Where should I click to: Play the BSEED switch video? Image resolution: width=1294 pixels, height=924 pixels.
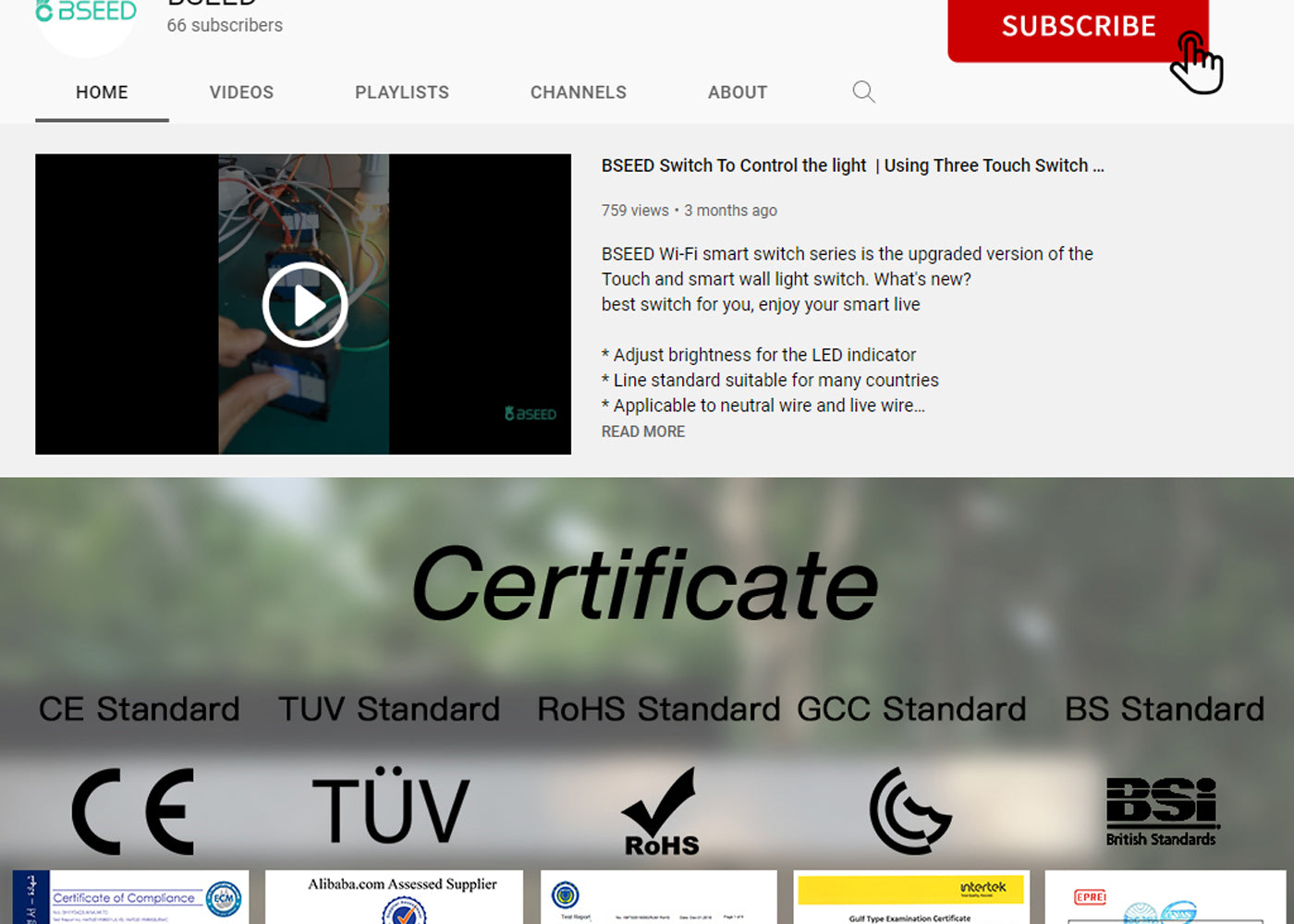pyautogui.click(x=305, y=305)
